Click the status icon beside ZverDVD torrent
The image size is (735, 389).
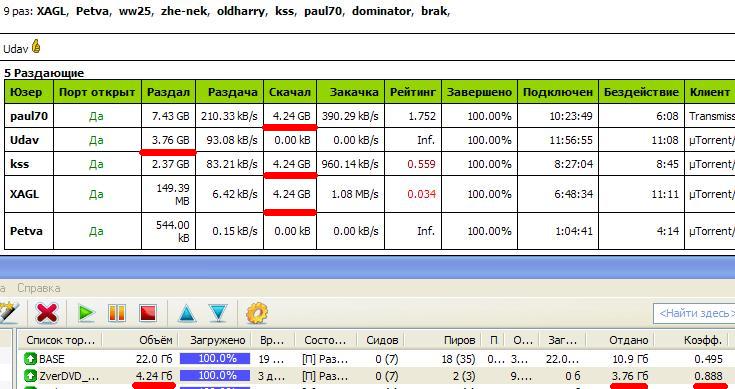(x=30, y=375)
